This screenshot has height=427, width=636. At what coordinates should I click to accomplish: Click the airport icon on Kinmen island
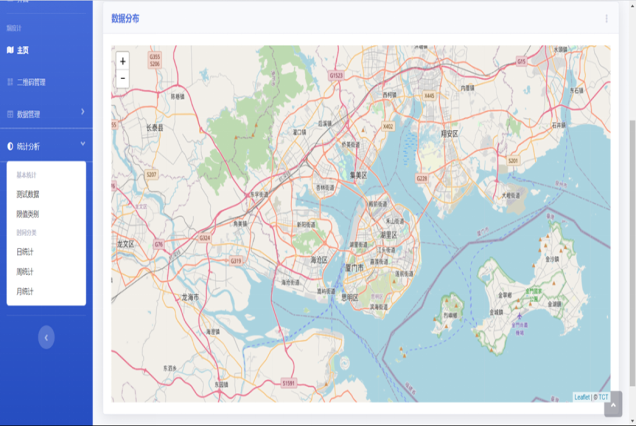(x=519, y=316)
